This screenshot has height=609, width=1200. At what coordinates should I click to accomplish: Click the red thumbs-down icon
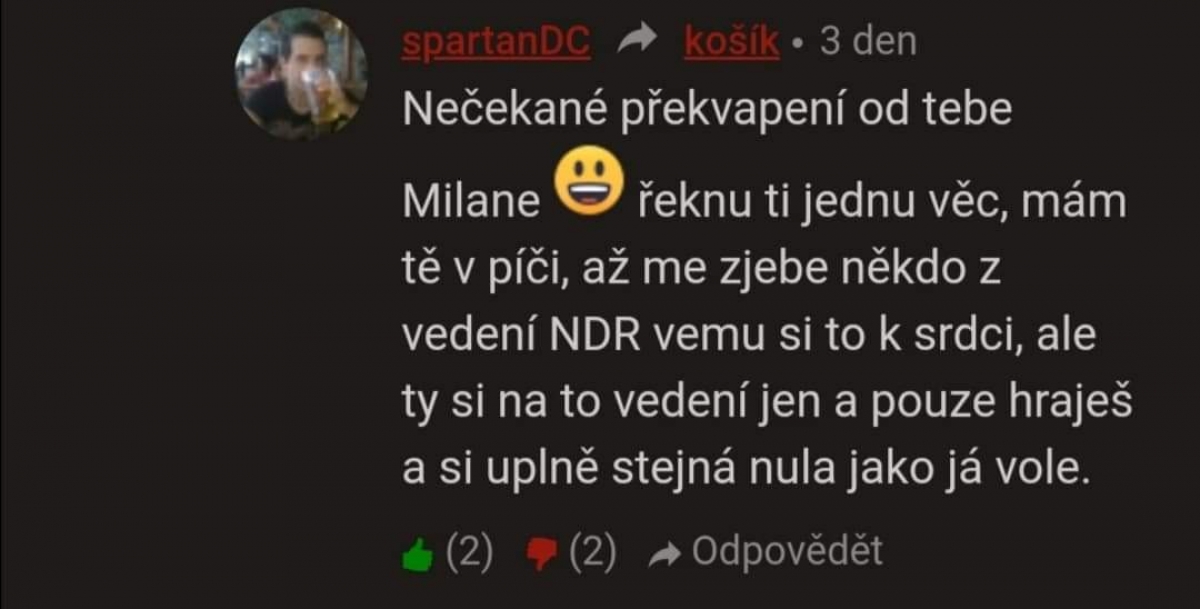click(541, 553)
